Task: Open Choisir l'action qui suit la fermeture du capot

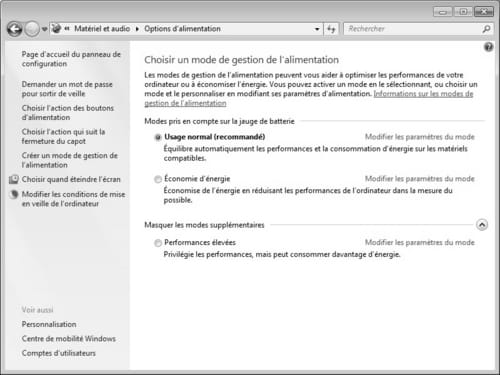Action: click(63, 136)
